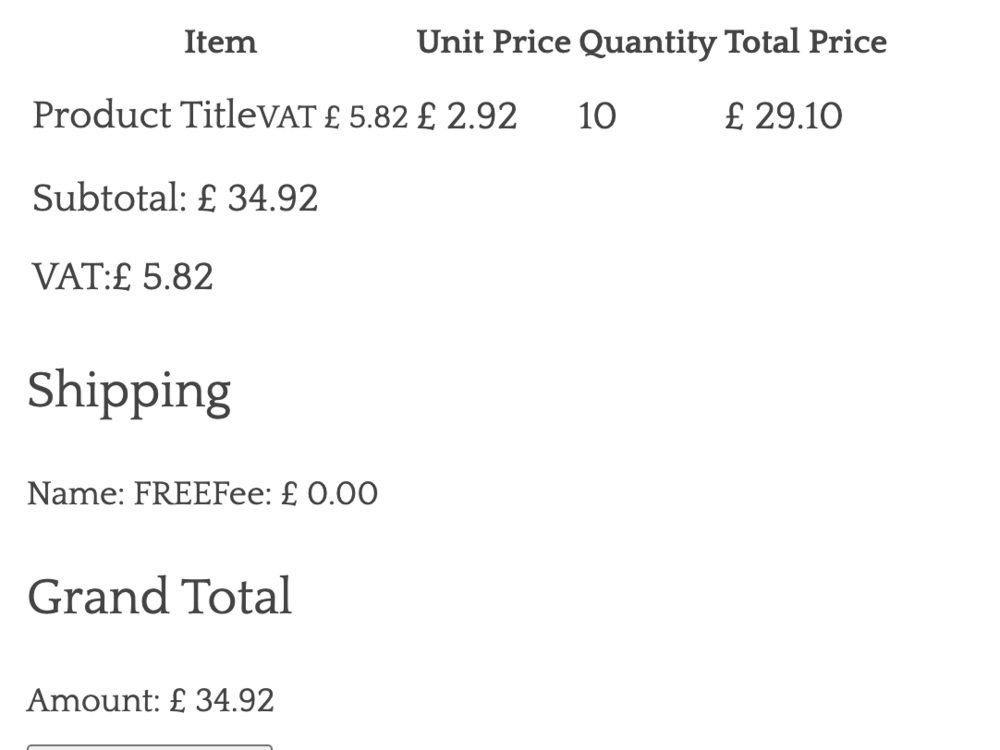Click the summary VAT amount £ 5.82
The image size is (1000, 750).
coord(163,276)
